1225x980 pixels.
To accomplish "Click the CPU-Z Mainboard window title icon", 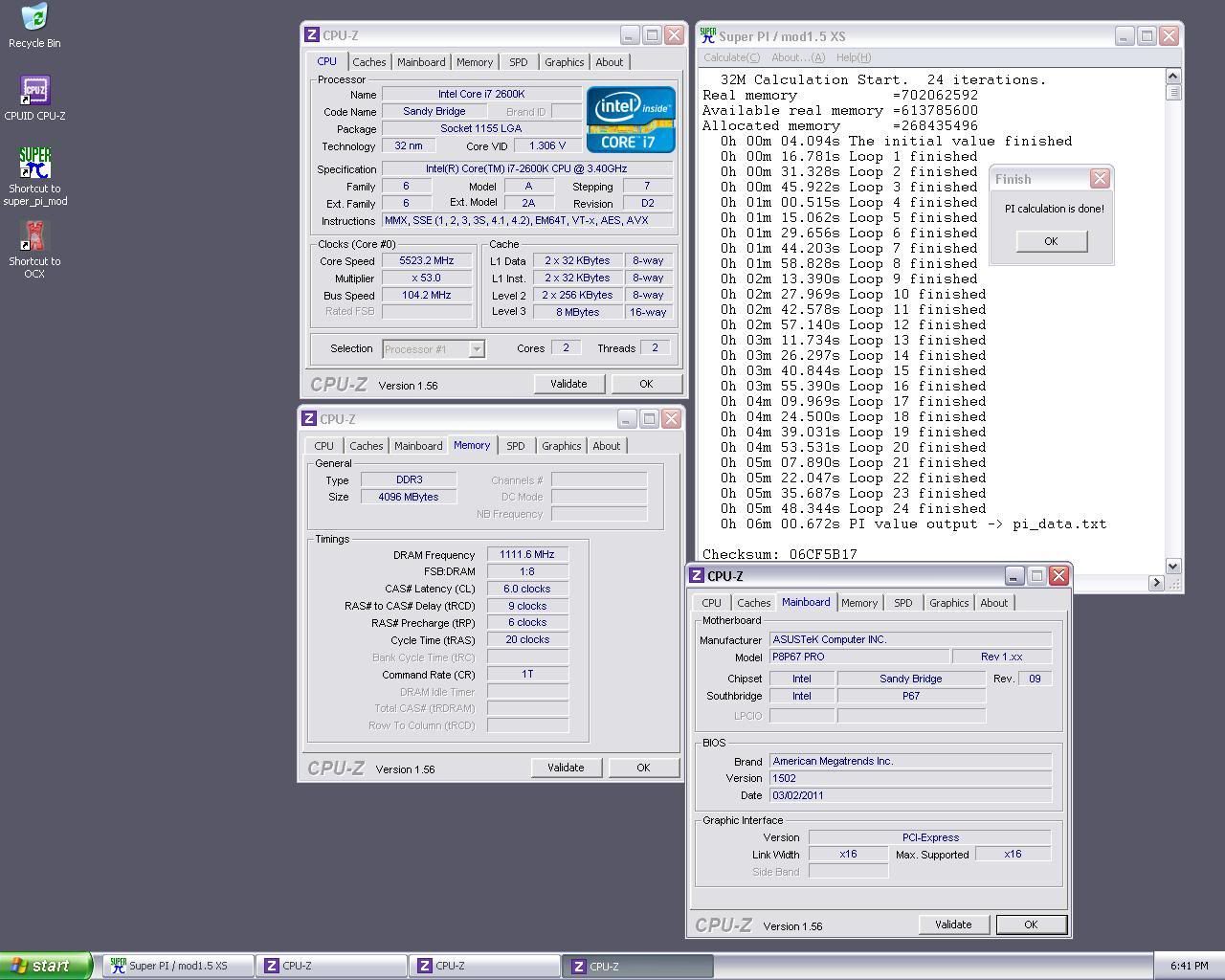I will (x=696, y=576).
